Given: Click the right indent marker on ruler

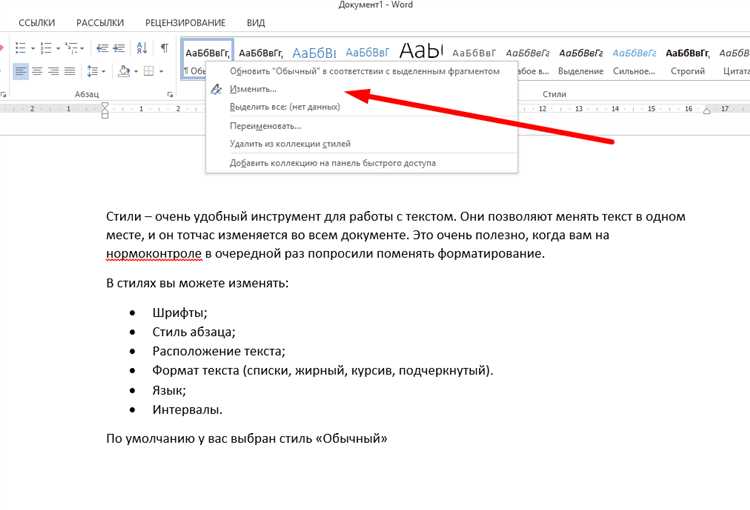Looking at the screenshot, I should point(706,110).
